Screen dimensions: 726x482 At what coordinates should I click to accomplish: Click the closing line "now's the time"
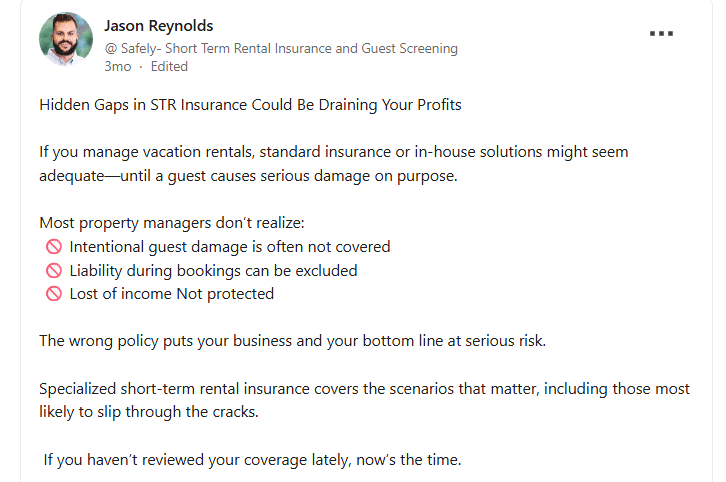(252, 460)
